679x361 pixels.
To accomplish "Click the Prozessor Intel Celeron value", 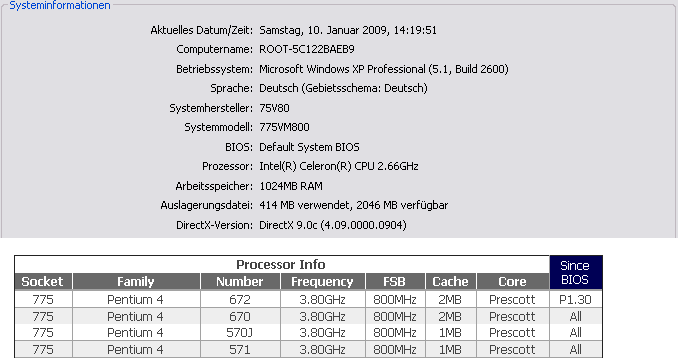I will tap(339, 166).
